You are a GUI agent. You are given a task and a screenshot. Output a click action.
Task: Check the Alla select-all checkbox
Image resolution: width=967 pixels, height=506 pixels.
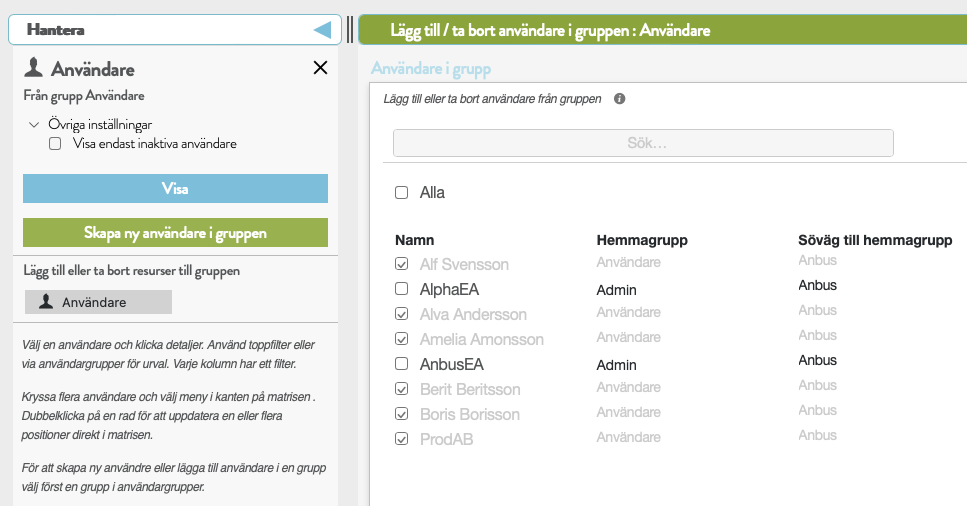click(x=401, y=193)
